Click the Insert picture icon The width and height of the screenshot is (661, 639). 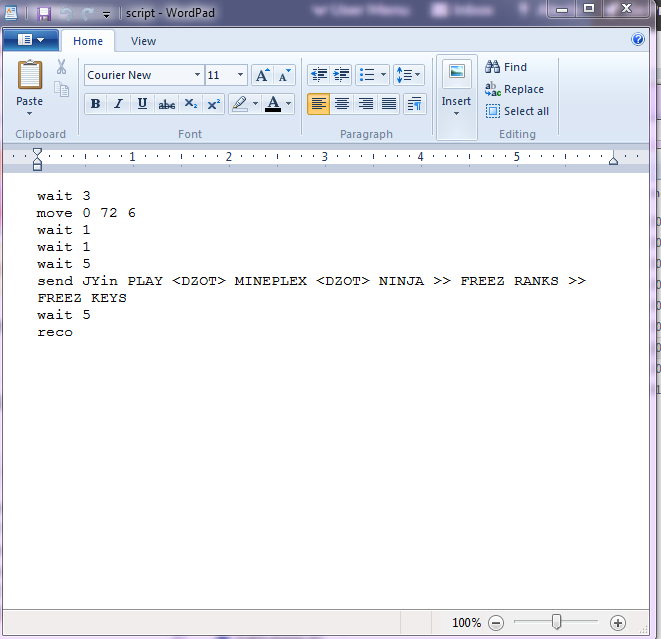457,73
